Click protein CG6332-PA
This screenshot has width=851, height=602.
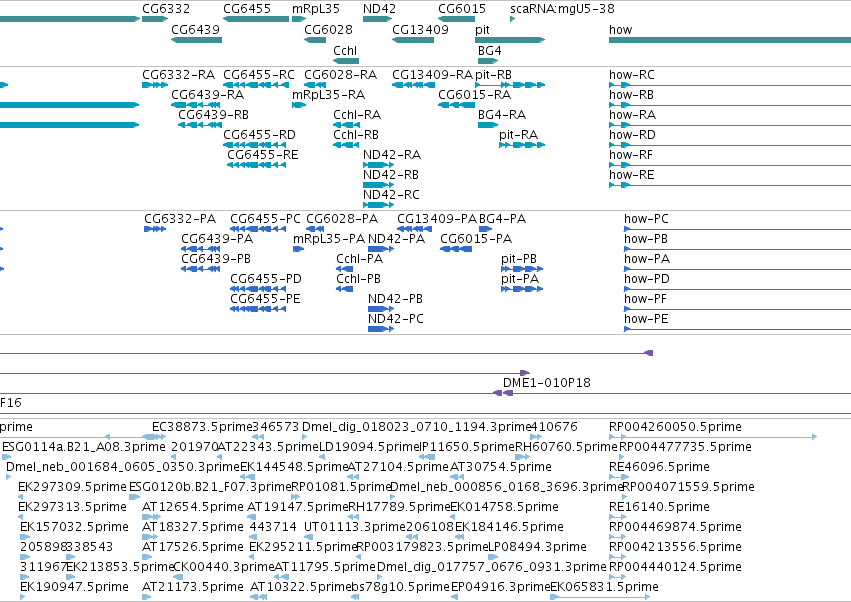point(180,219)
